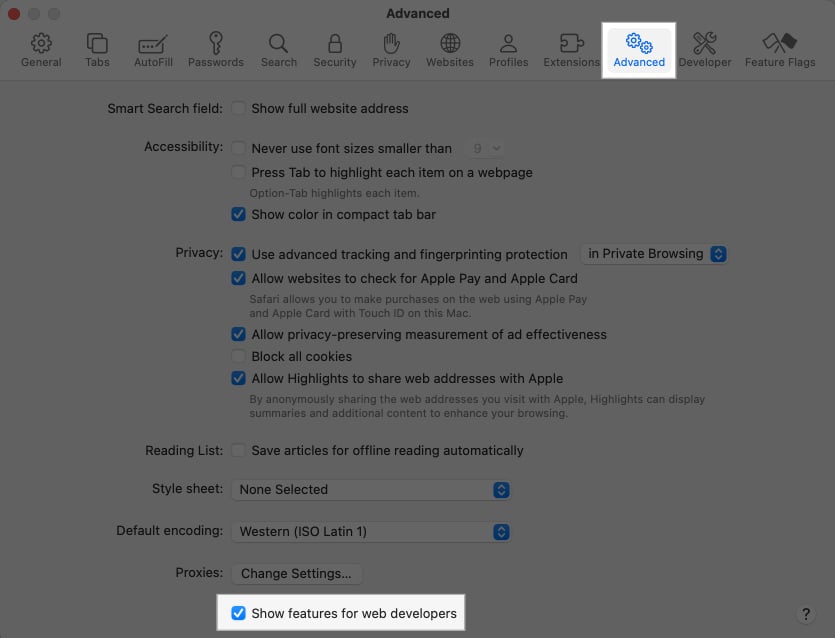Uncheck Allow websites to check Apple Pay
This screenshot has width=835, height=638.
click(238, 278)
